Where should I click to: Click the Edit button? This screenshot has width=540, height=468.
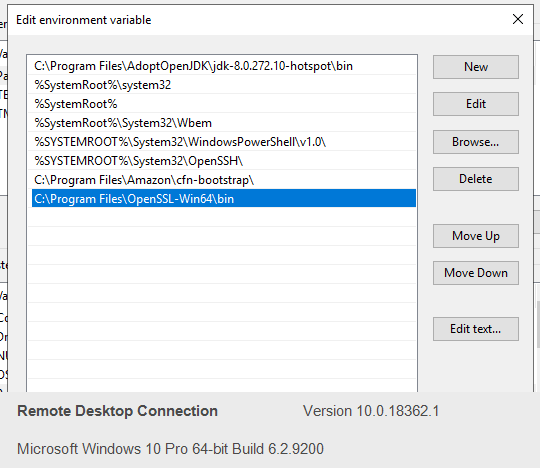click(476, 104)
